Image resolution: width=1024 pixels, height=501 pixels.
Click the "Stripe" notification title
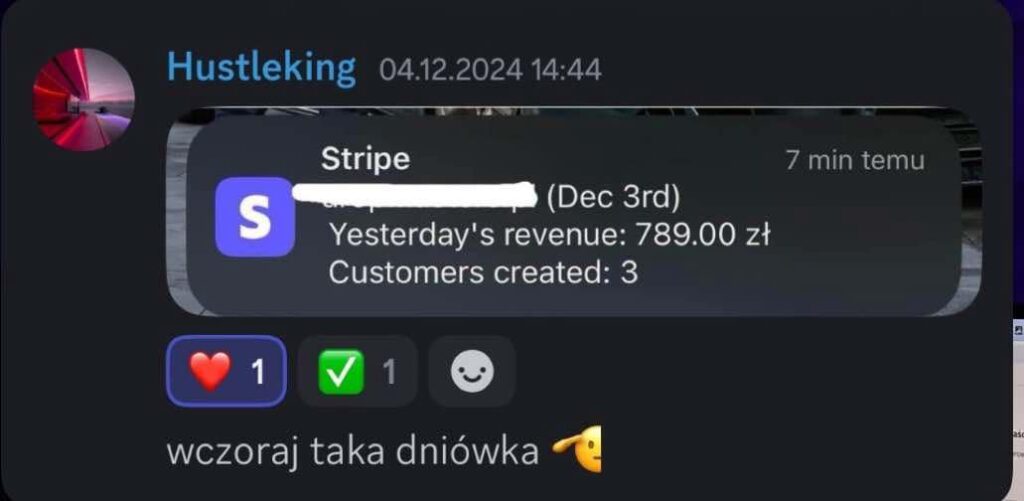pyautogui.click(x=366, y=159)
